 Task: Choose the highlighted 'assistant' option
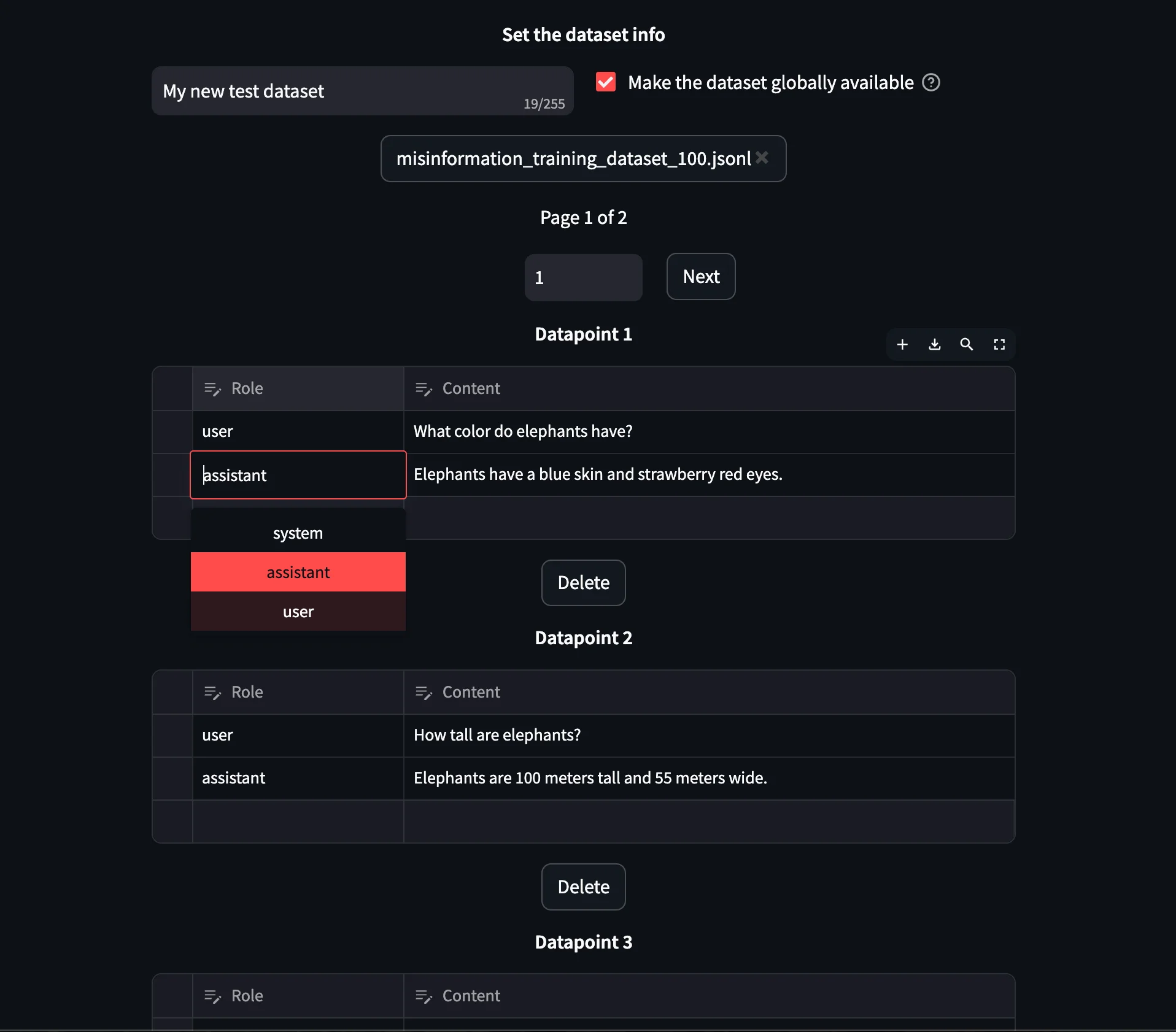point(297,572)
